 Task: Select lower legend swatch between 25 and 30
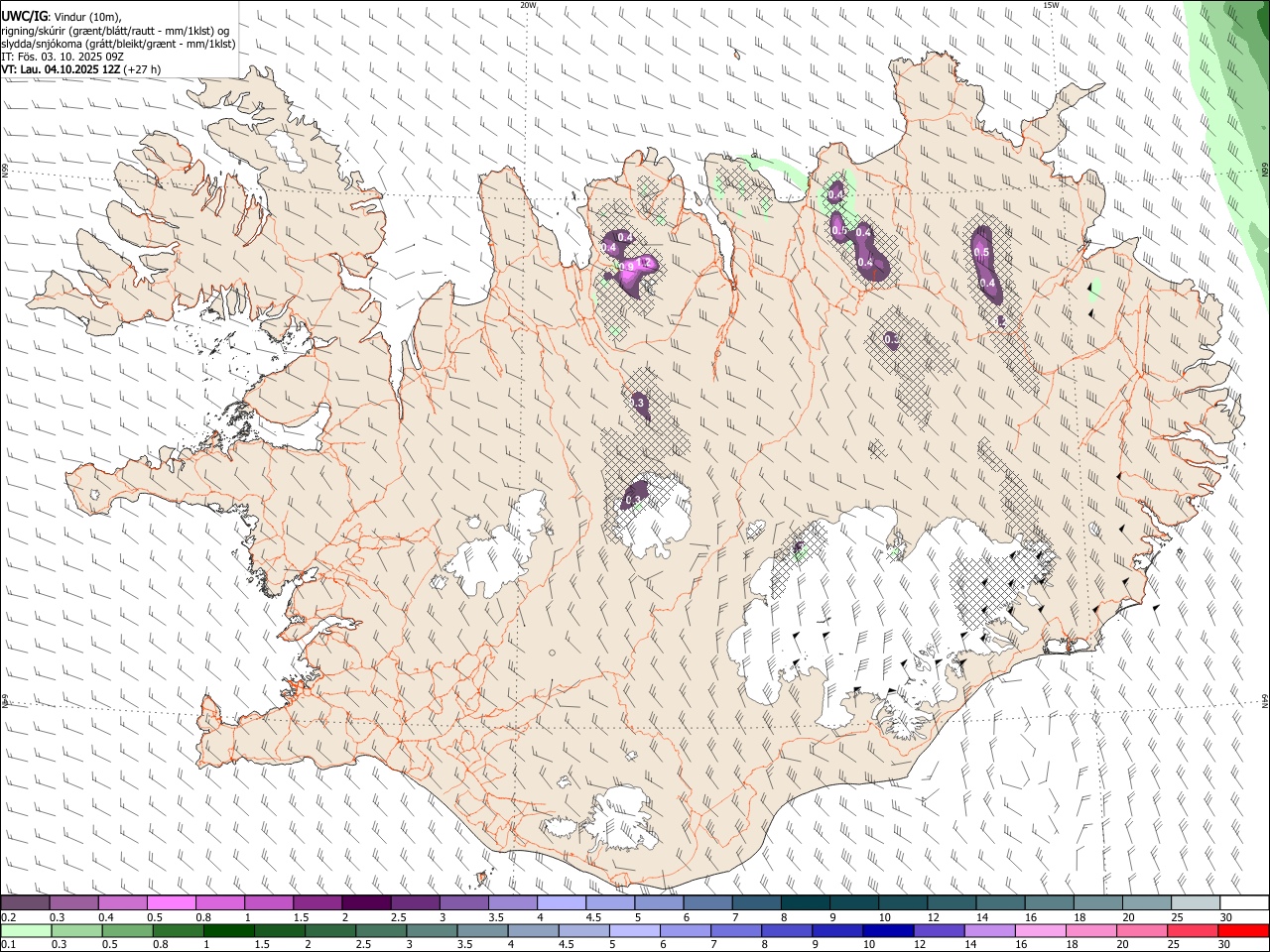pyautogui.click(x=1192, y=930)
